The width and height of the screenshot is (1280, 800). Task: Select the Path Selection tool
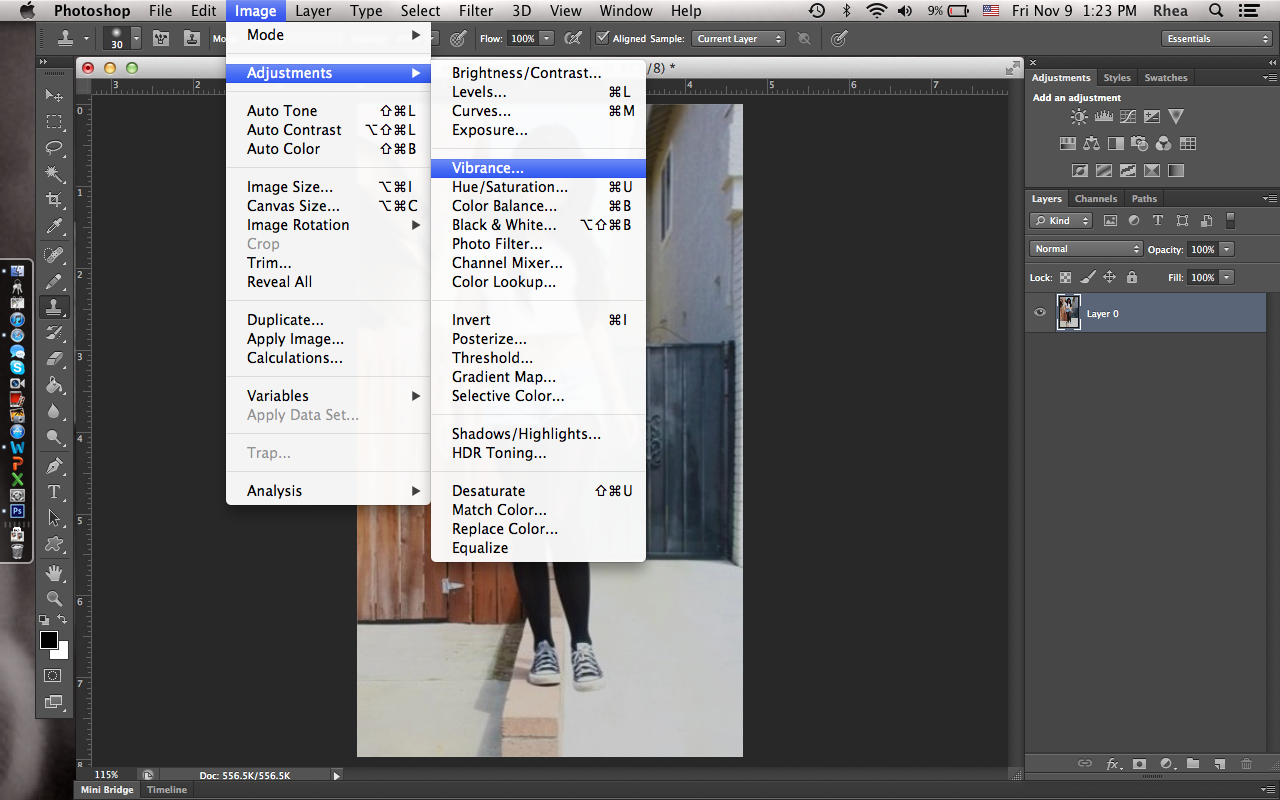(x=54, y=518)
